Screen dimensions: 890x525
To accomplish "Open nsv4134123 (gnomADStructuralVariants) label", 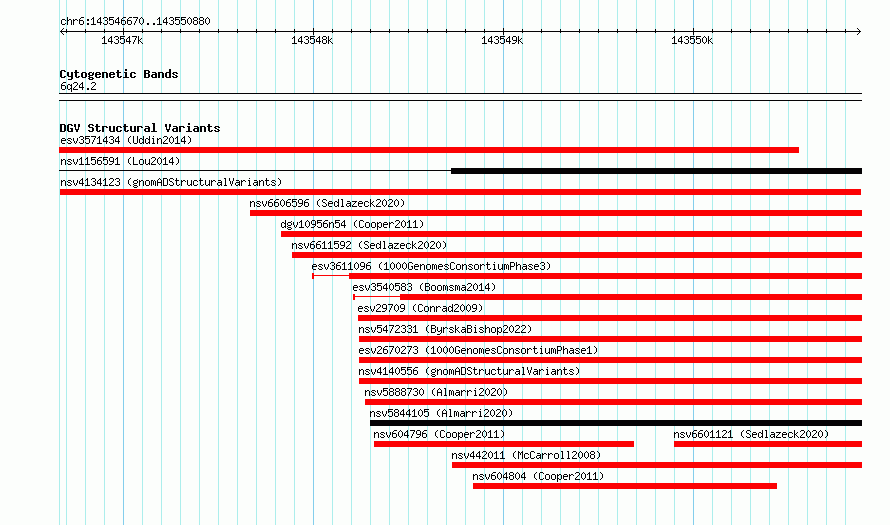I will (x=171, y=182).
